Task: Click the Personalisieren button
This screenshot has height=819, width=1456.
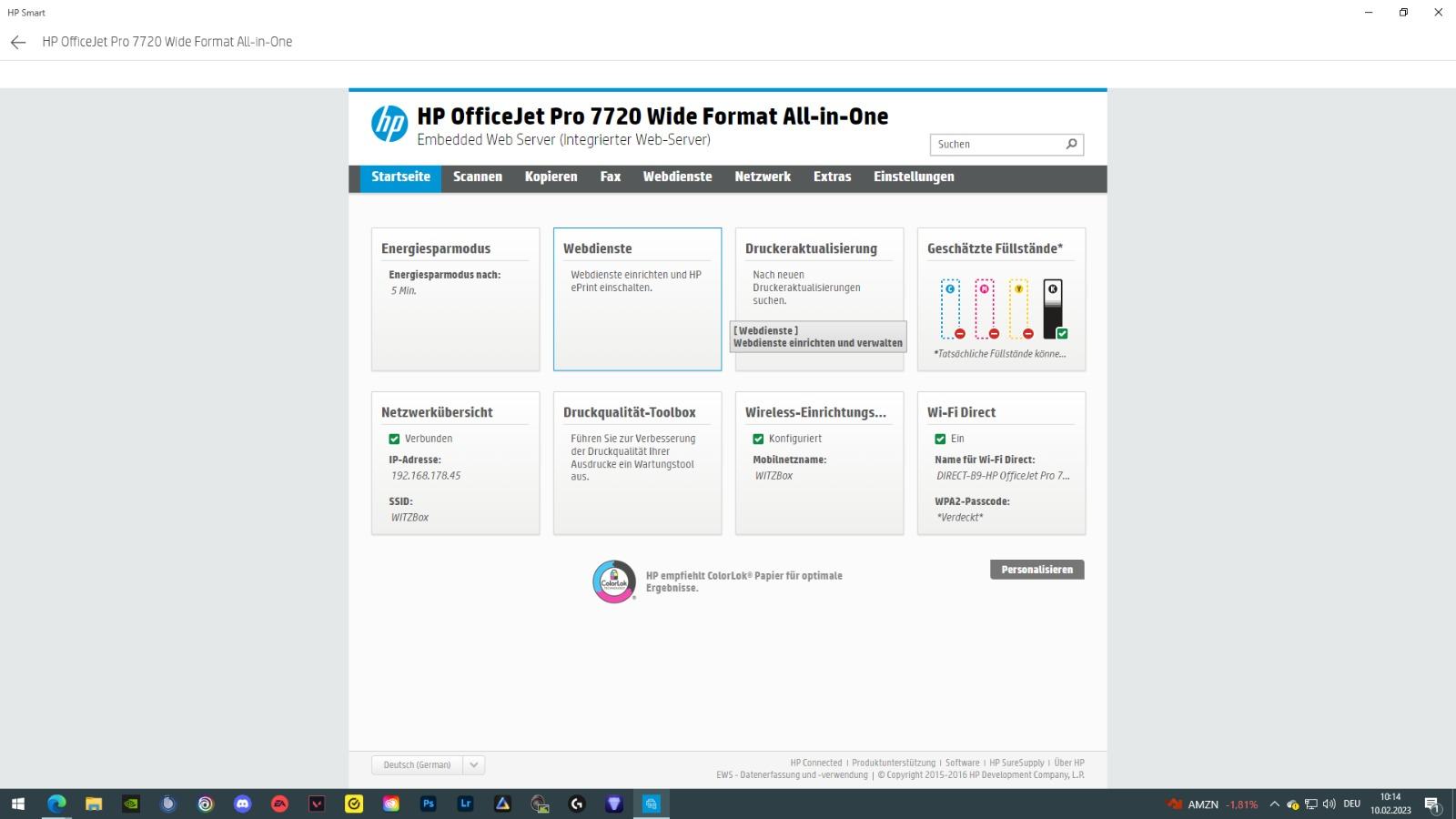Action: (x=1037, y=570)
